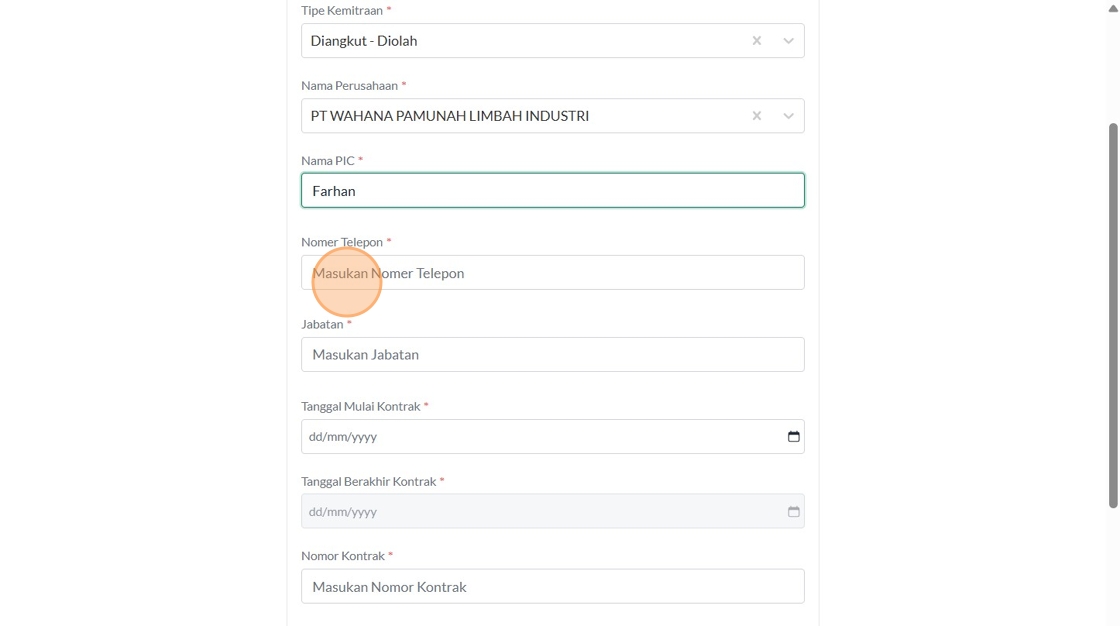Click the Nama PIC label
1120x626 pixels.
(x=328, y=160)
